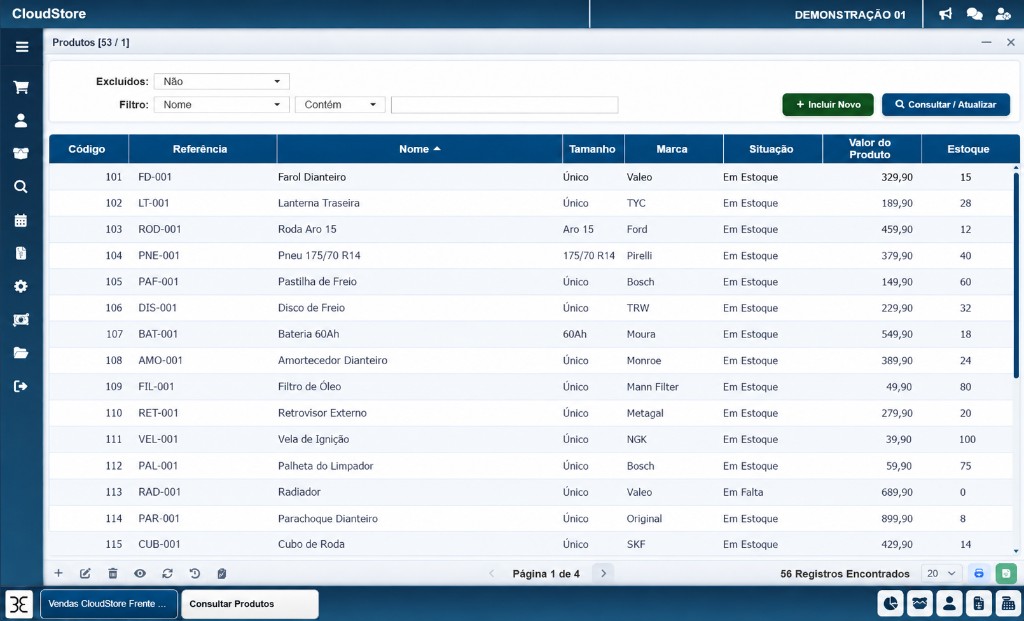
Task: Click the megaphone announcements icon
Action: tap(946, 14)
